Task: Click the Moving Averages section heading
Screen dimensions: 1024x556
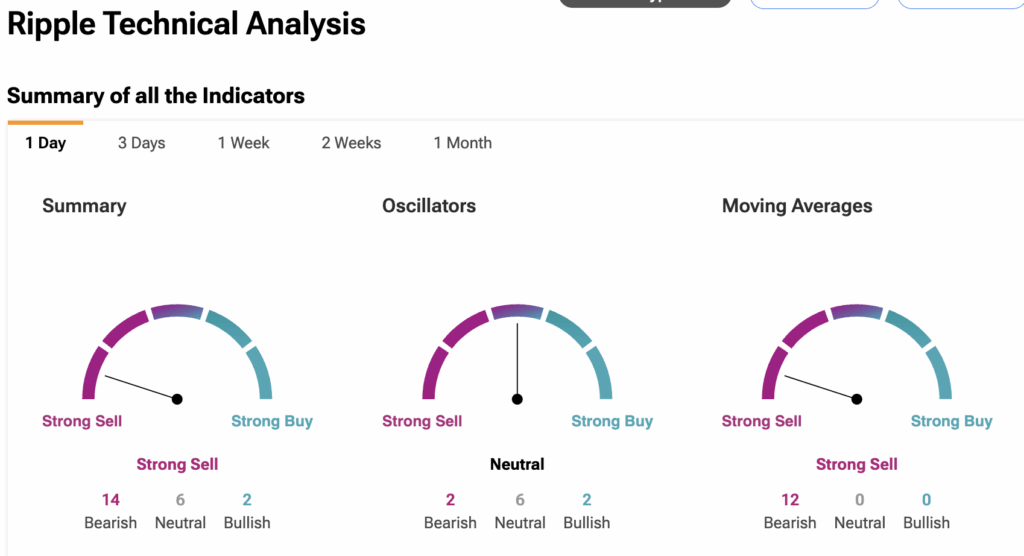Action: (x=797, y=206)
